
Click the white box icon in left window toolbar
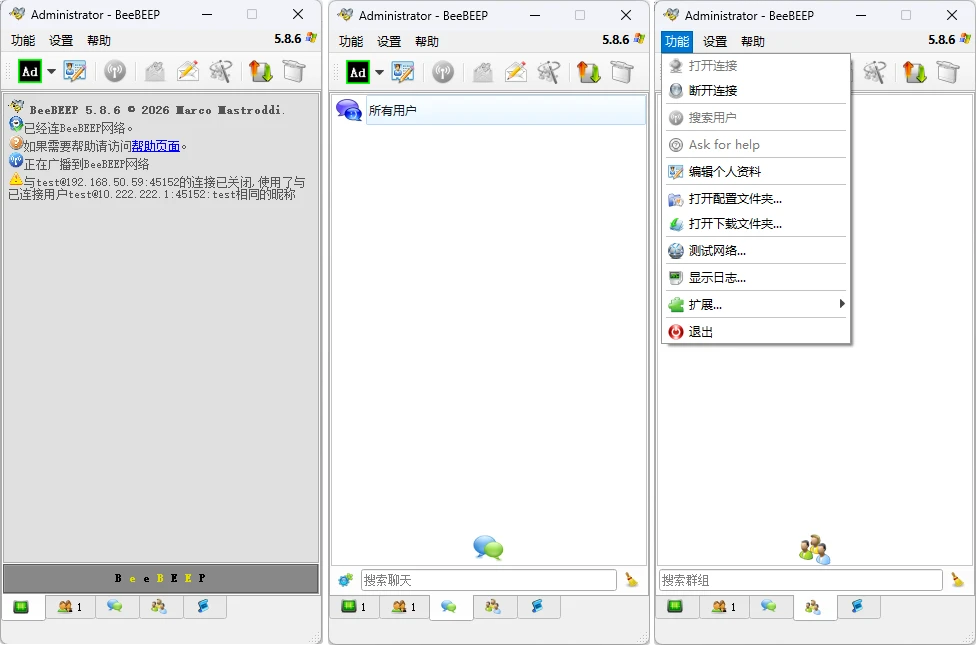pos(294,72)
